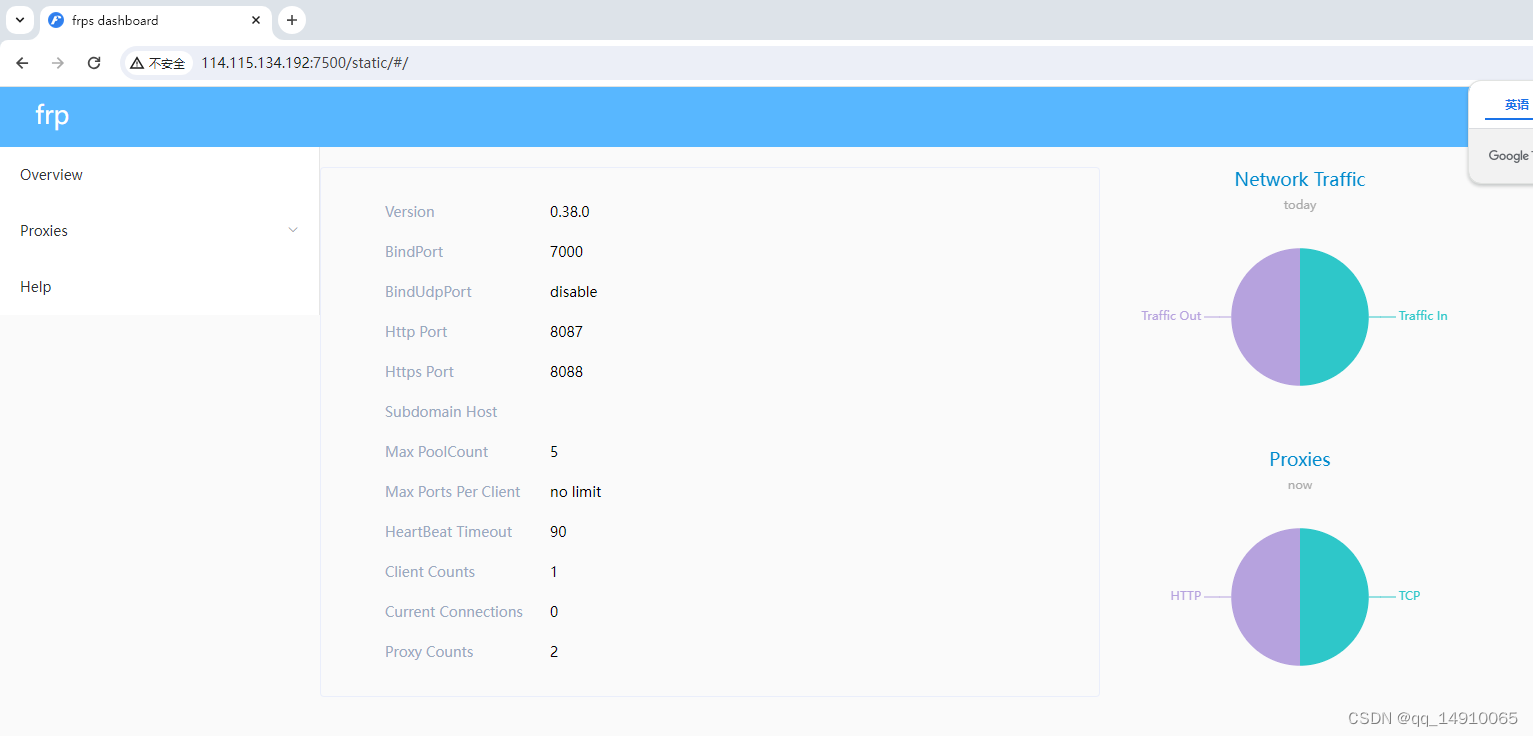Reload the current page

tap(94, 63)
